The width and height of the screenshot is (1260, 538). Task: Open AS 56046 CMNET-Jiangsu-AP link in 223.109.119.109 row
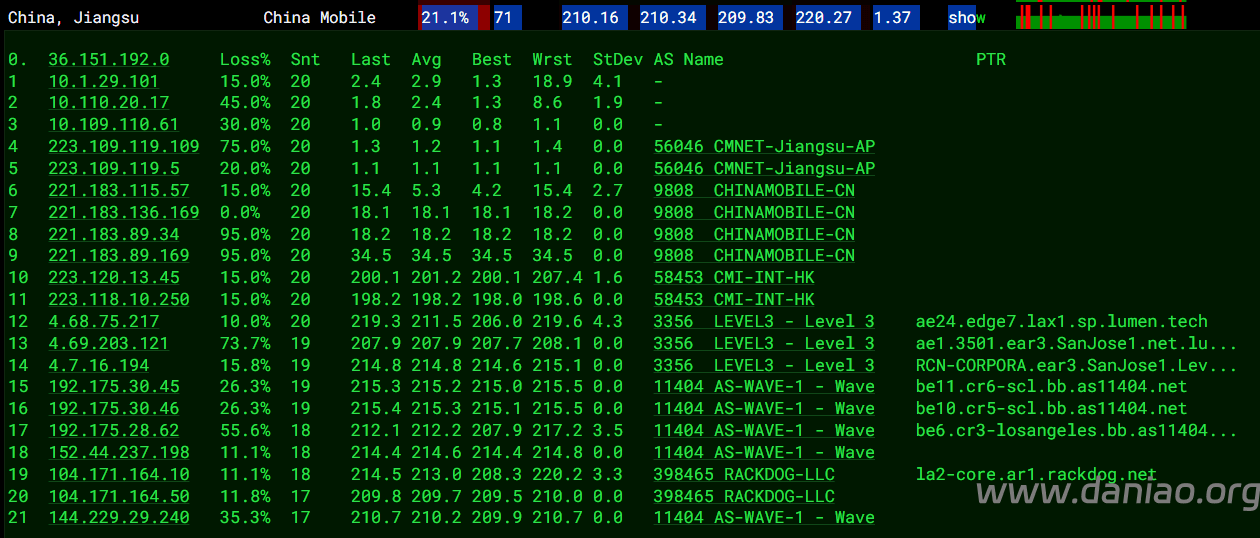tap(765, 147)
